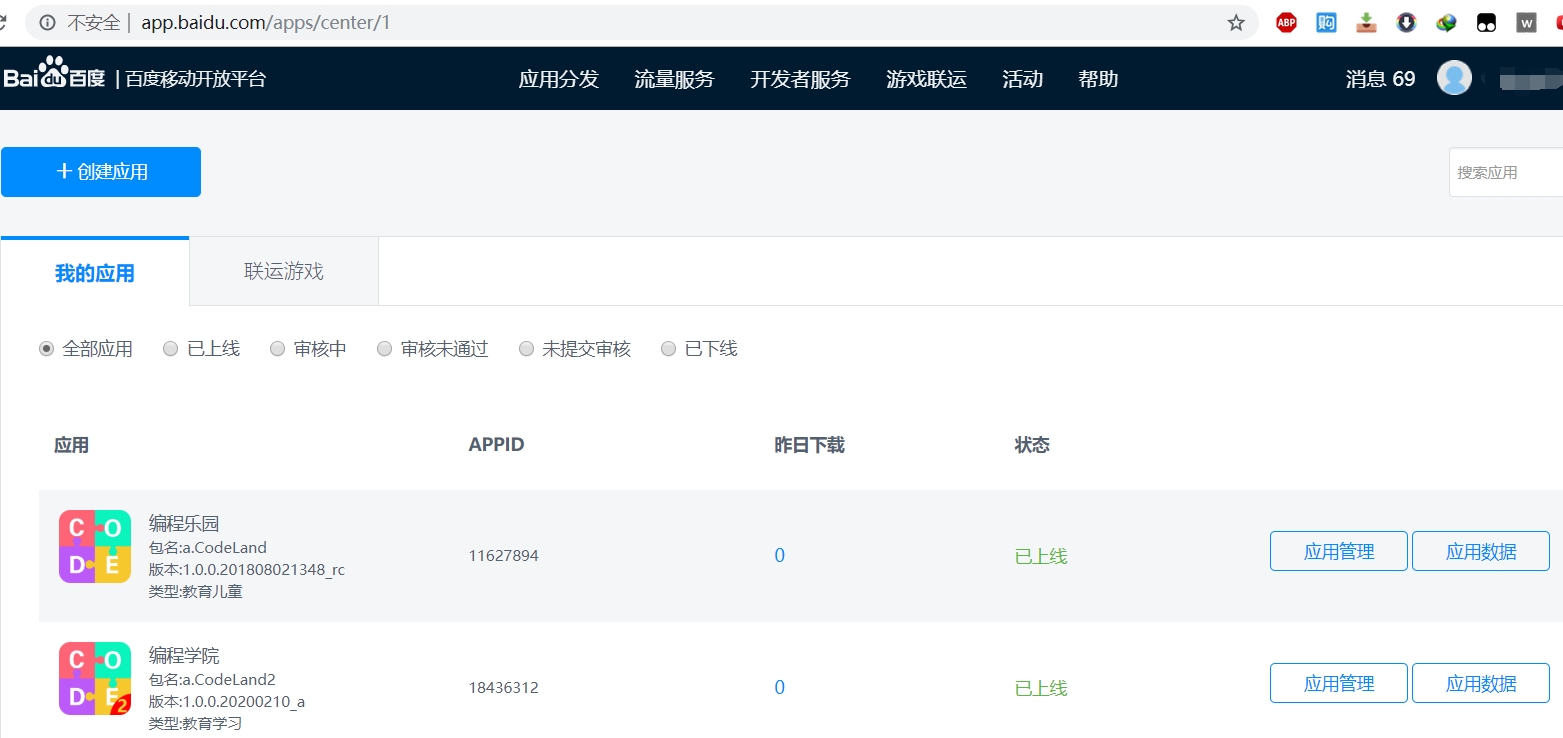Click APPID 11627894
The height and width of the screenshot is (738, 1563).
[503, 555]
